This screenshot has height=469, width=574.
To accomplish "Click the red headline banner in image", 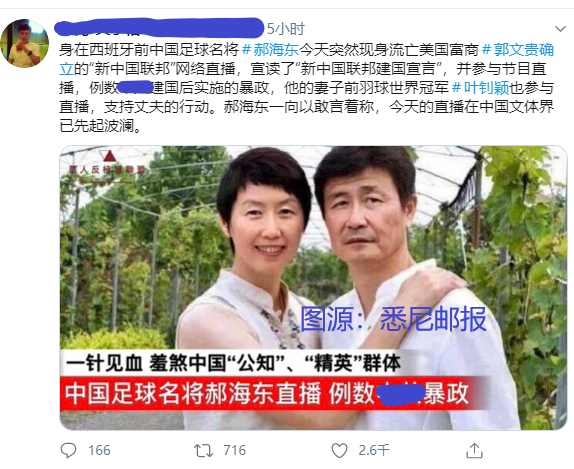I will pyautogui.click(x=273, y=394).
